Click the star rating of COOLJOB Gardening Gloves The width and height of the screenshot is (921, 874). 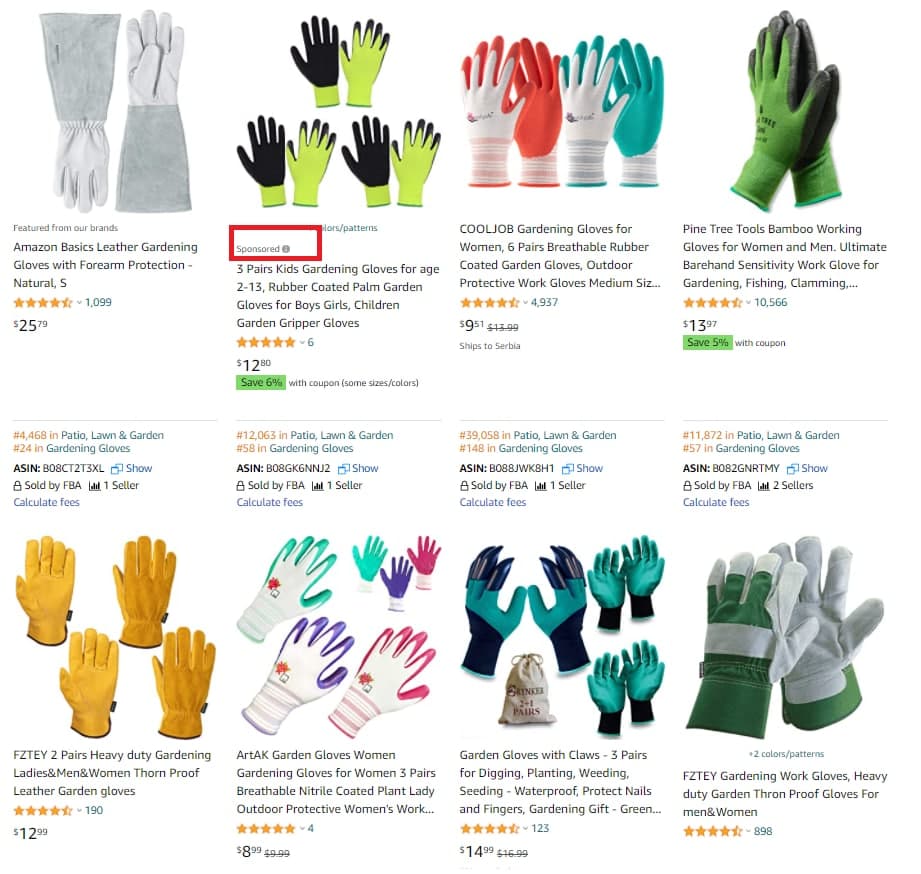(489, 303)
